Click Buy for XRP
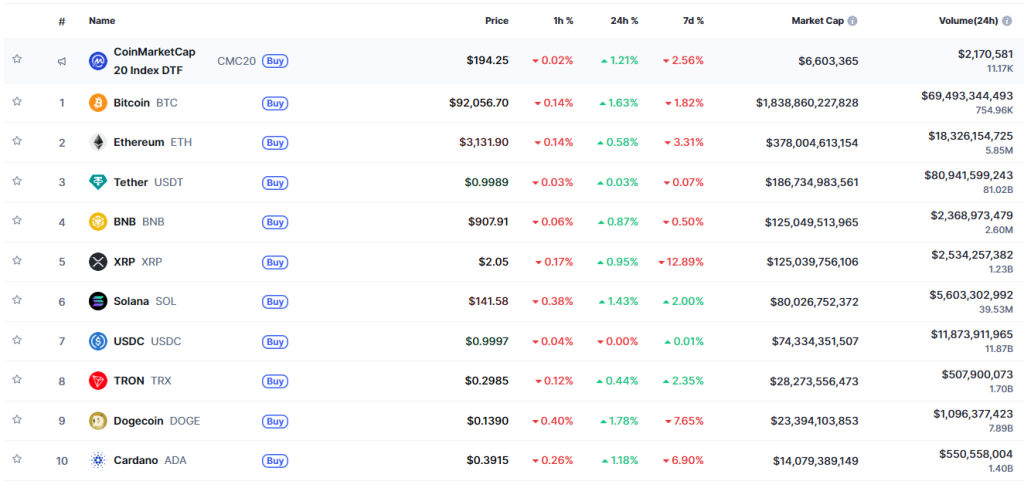The width and height of the screenshot is (1024, 481). click(x=275, y=262)
